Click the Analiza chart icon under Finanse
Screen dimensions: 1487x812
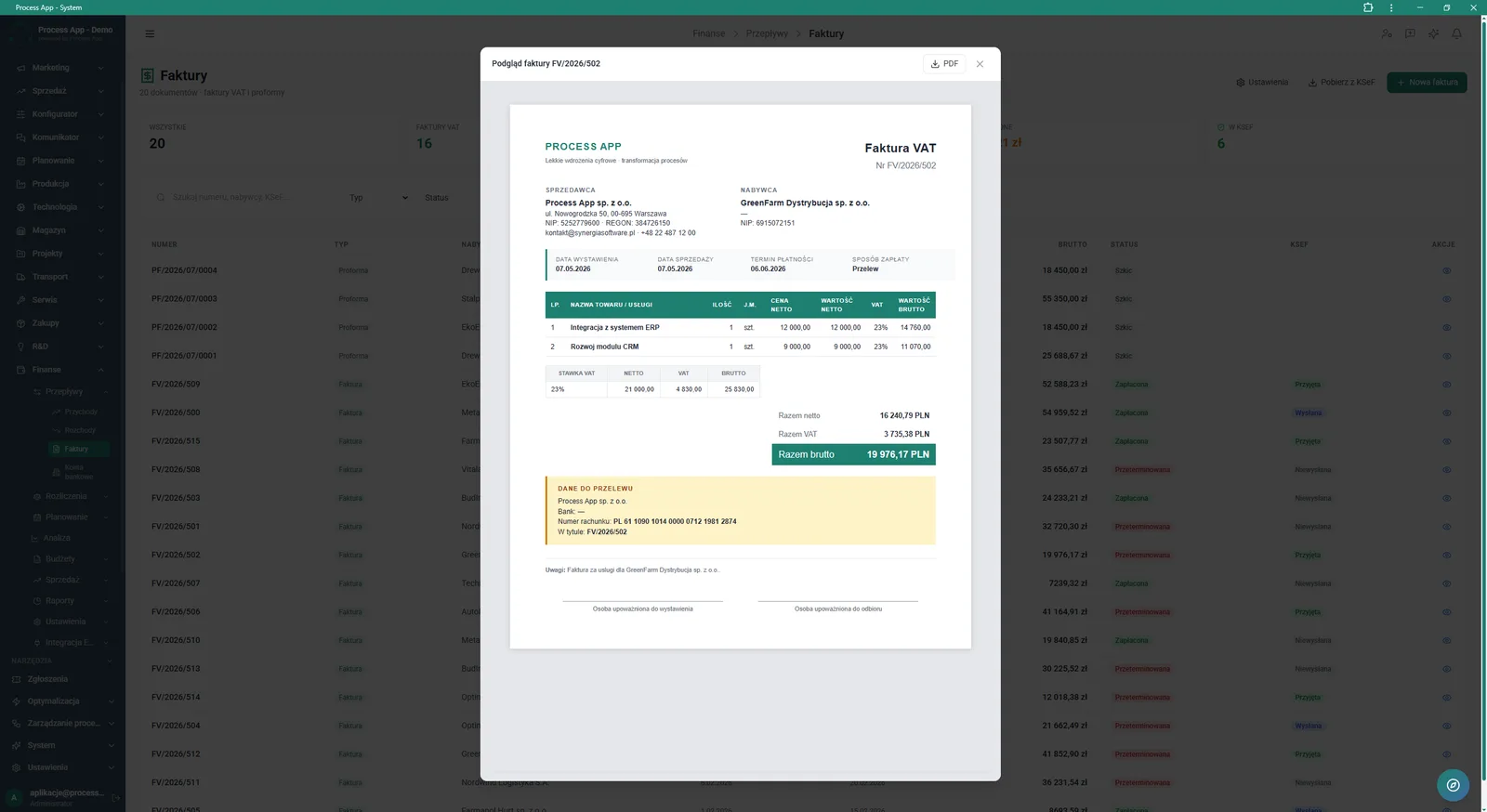[37, 538]
